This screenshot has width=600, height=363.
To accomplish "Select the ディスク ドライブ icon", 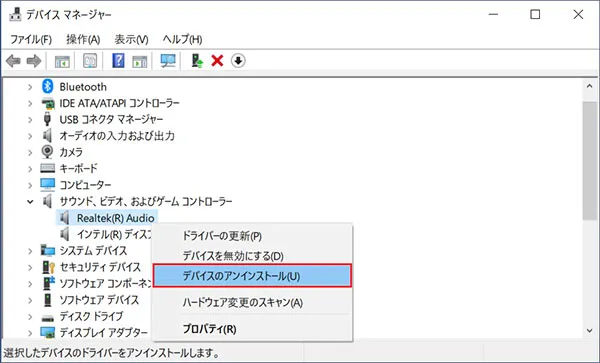I will pos(48,317).
